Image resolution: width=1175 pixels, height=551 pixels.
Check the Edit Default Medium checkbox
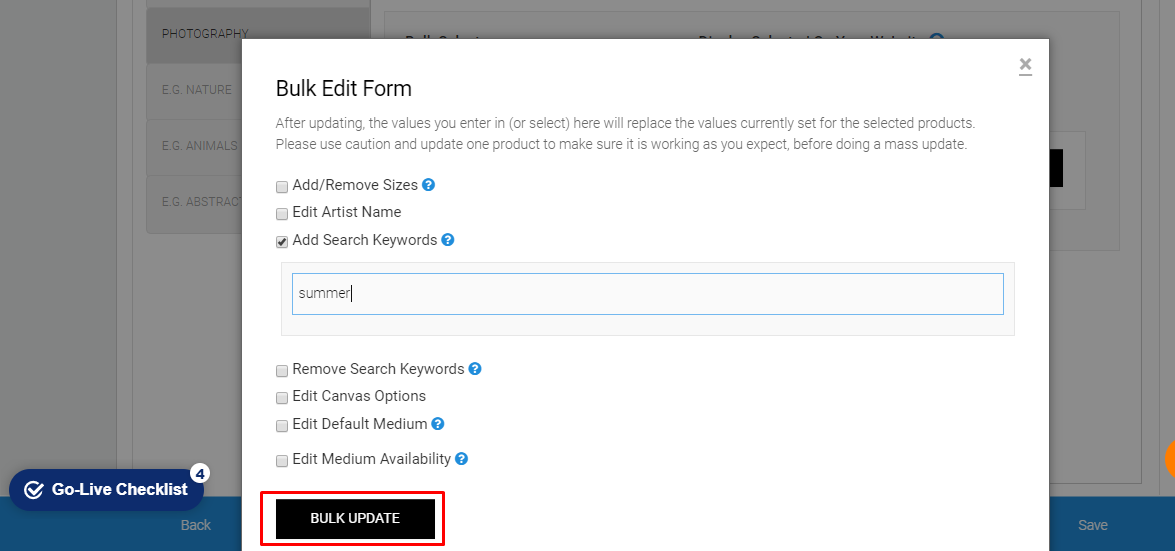pos(282,425)
